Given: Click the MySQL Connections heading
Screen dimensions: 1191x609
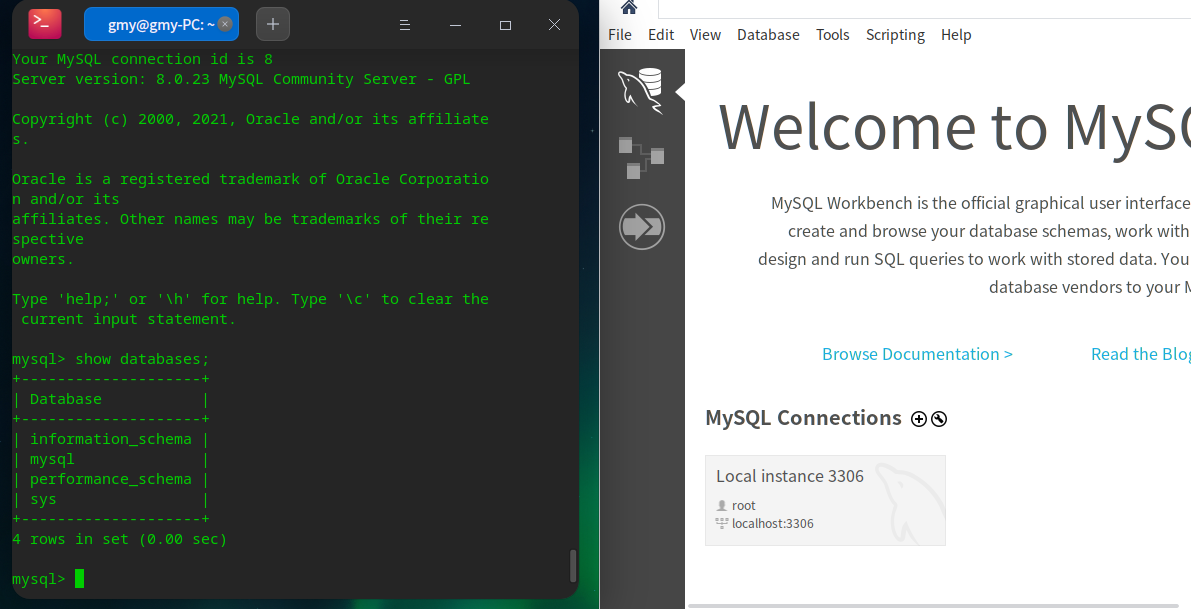Looking at the screenshot, I should click(804, 418).
